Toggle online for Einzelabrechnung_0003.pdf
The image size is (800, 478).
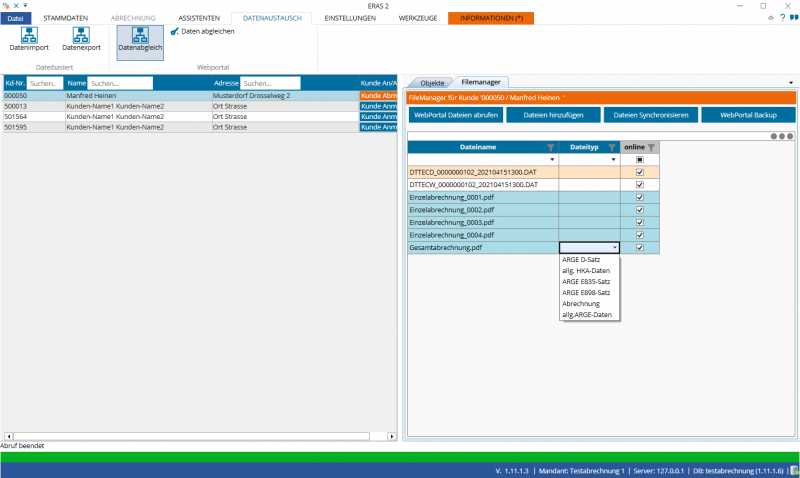coord(640,222)
